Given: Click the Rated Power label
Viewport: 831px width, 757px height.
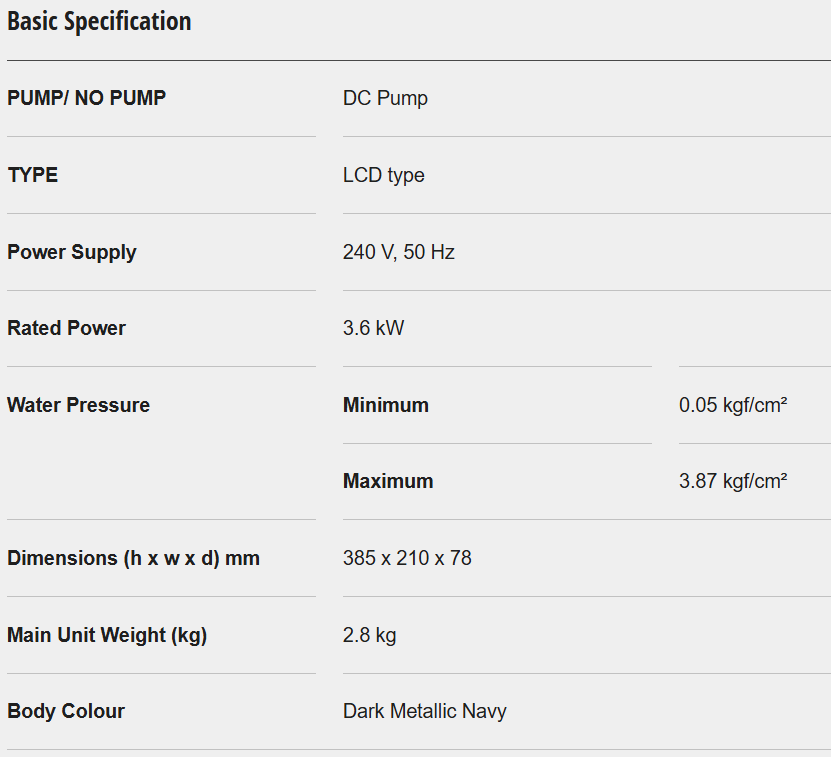Looking at the screenshot, I should coord(67,328).
